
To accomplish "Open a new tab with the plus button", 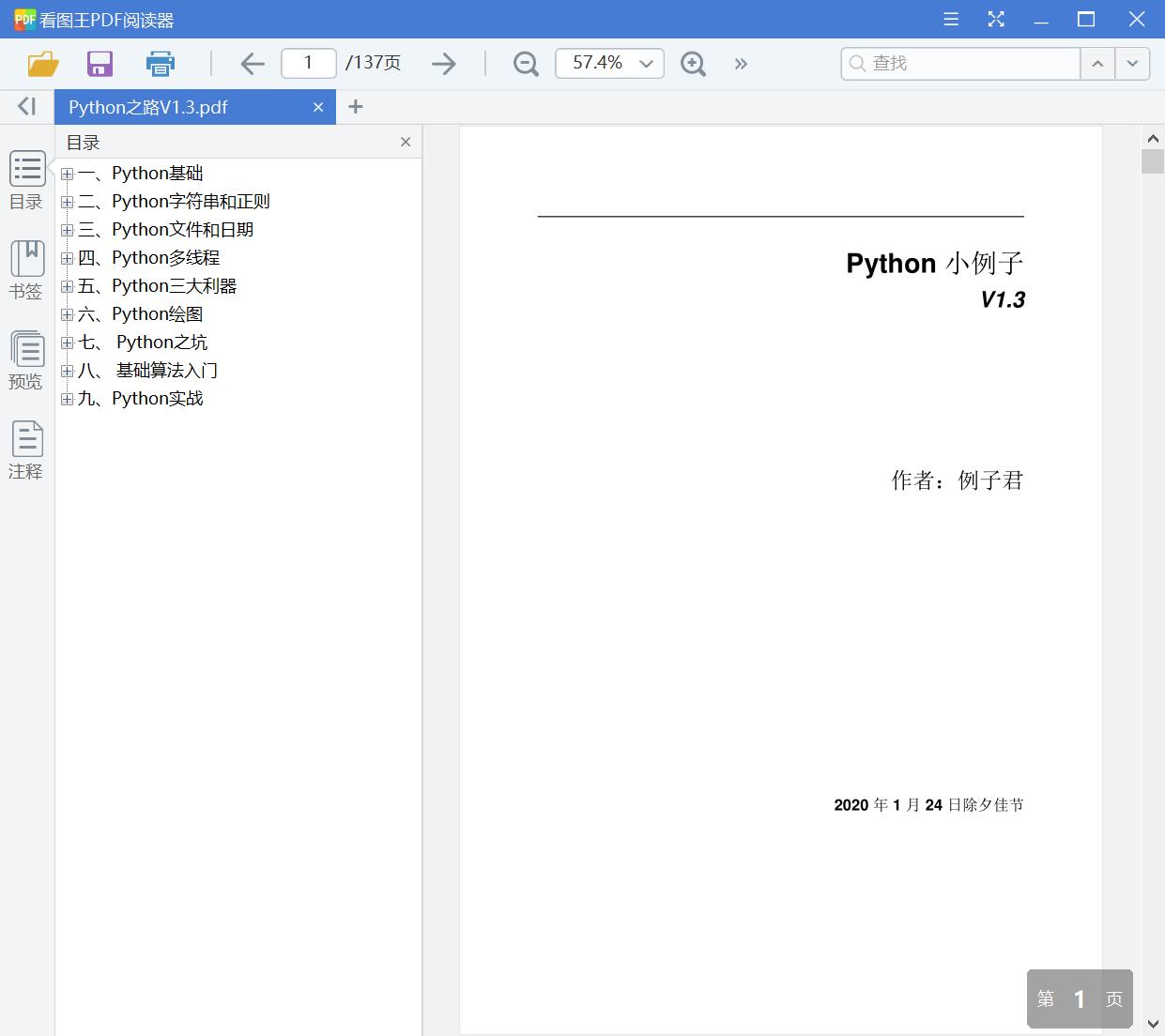I will point(355,107).
